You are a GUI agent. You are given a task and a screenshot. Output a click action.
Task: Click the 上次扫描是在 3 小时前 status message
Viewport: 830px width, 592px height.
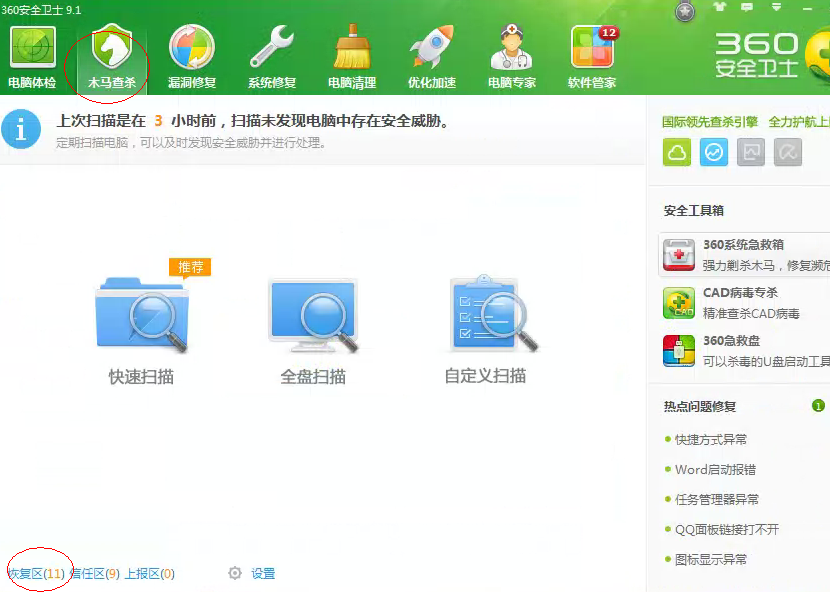252,121
